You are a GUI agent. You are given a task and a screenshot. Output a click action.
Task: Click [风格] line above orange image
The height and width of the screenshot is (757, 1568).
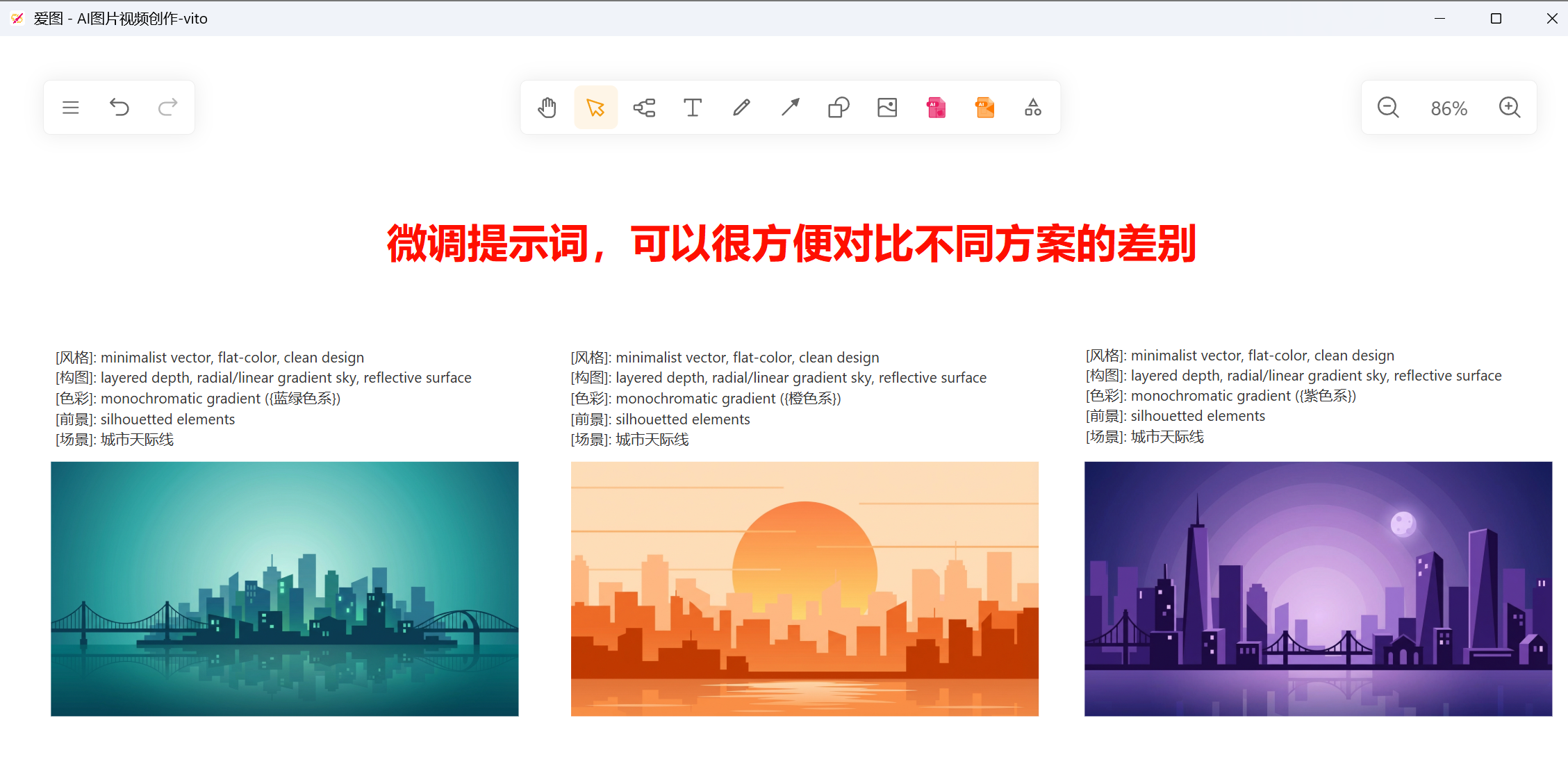(x=725, y=358)
